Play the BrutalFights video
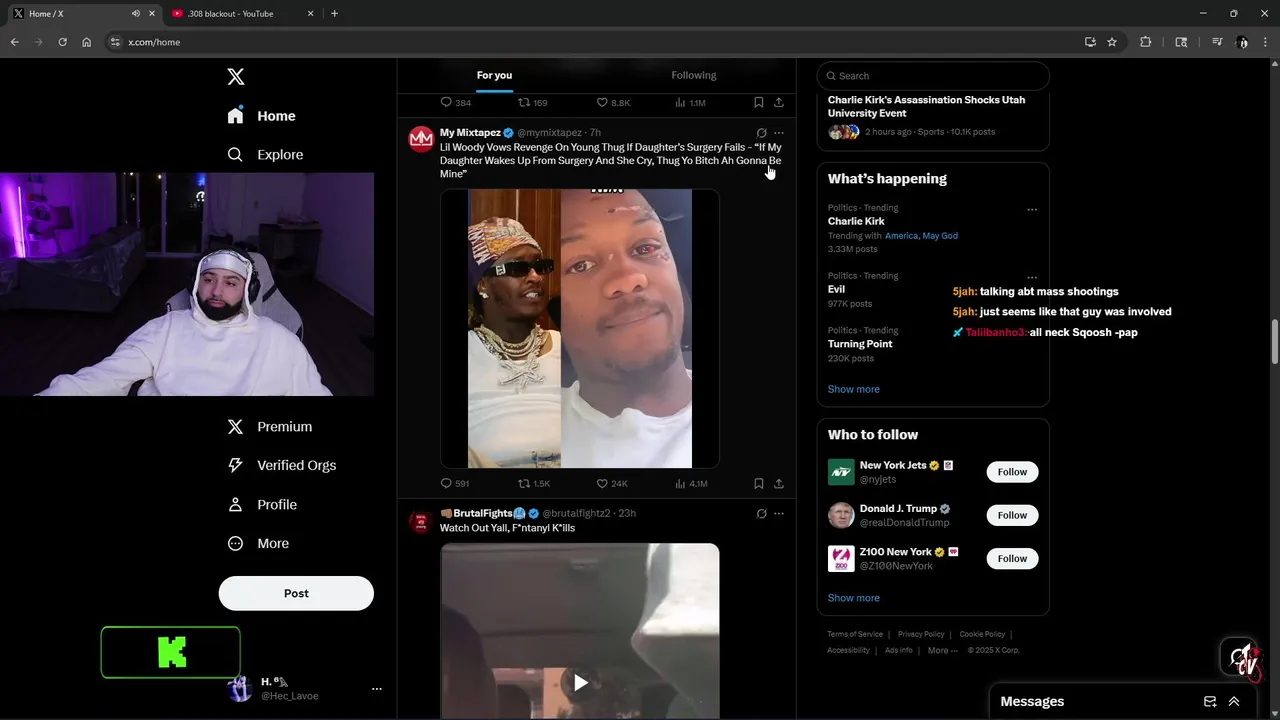The image size is (1280, 720). point(580,683)
